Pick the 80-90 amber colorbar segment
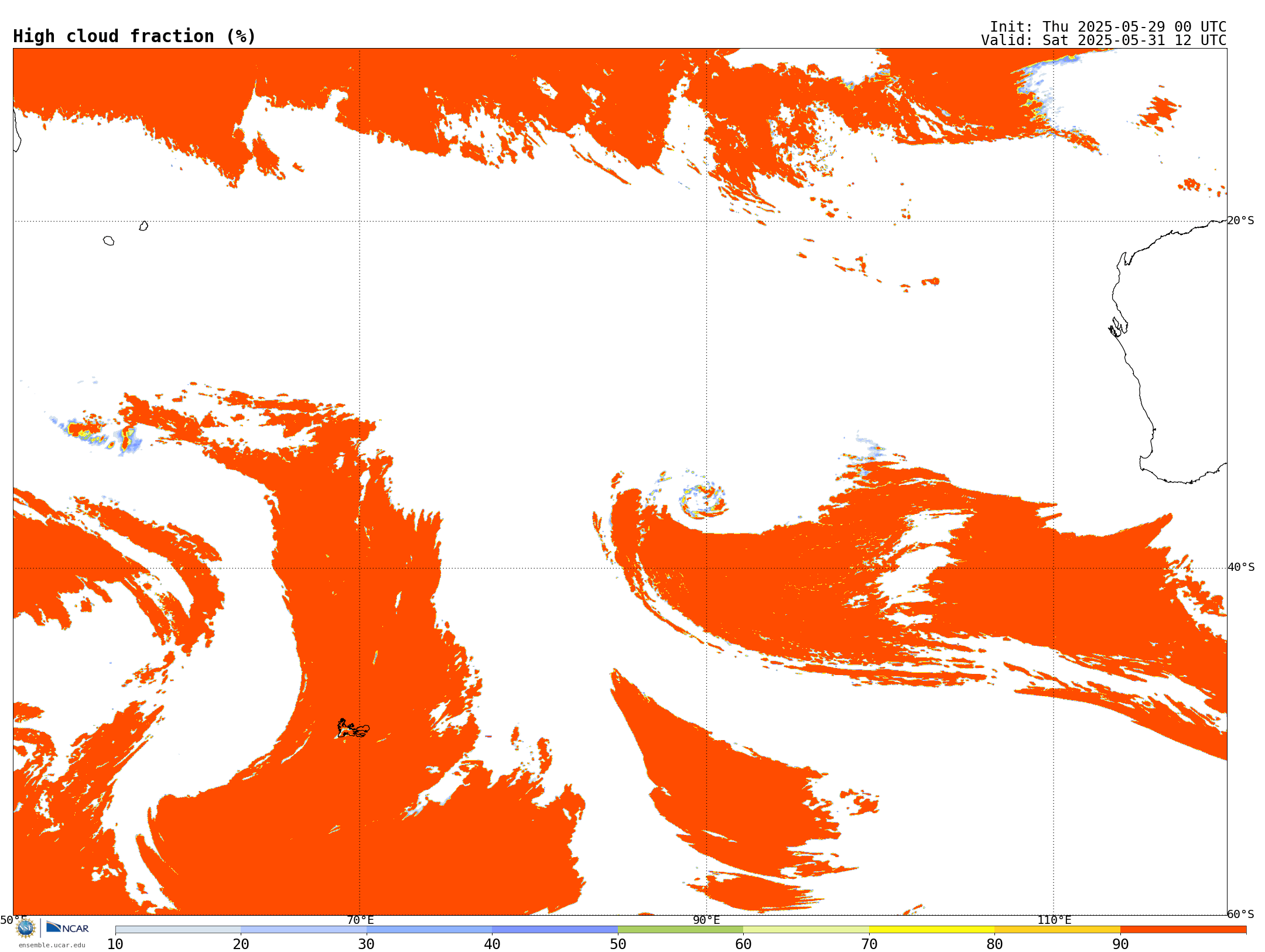Image resolution: width=1265 pixels, height=952 pixels. pyautogui.click(x=1057, y=930)
